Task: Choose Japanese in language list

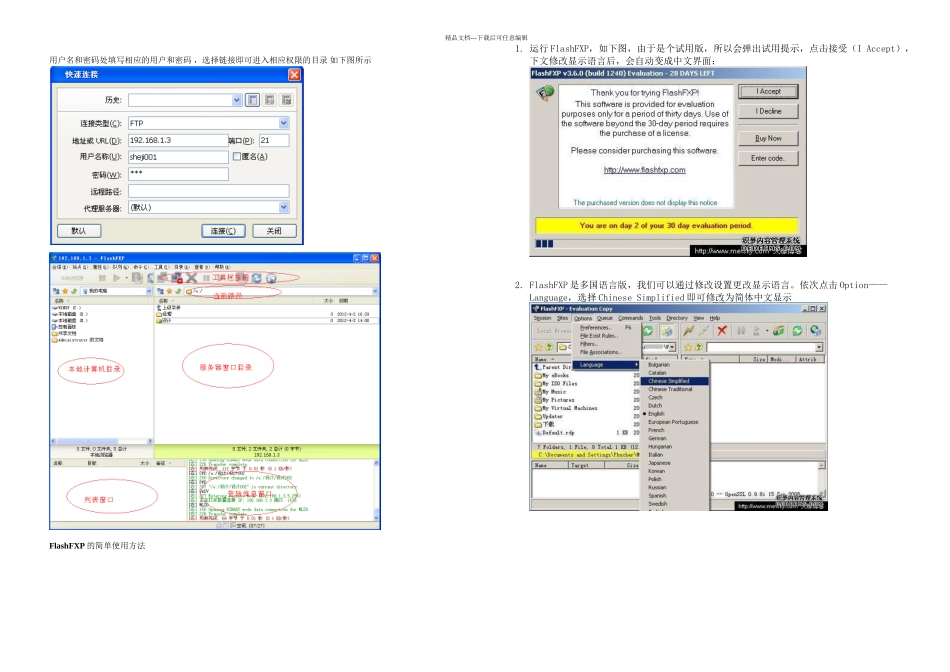Action: point(674,463)
